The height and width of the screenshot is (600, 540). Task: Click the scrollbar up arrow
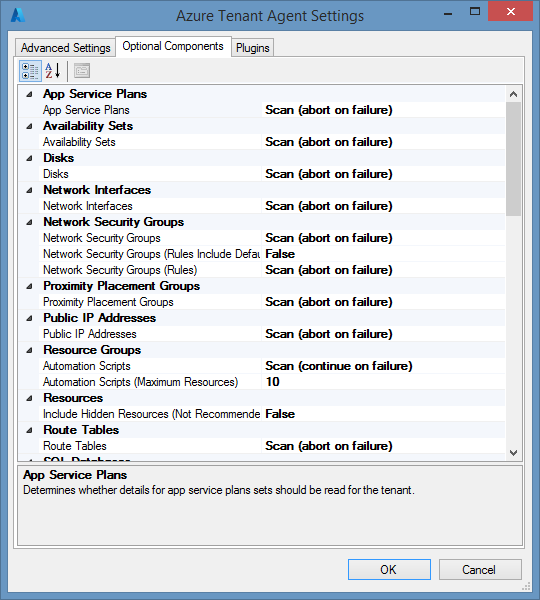click(x=514, y=94)
